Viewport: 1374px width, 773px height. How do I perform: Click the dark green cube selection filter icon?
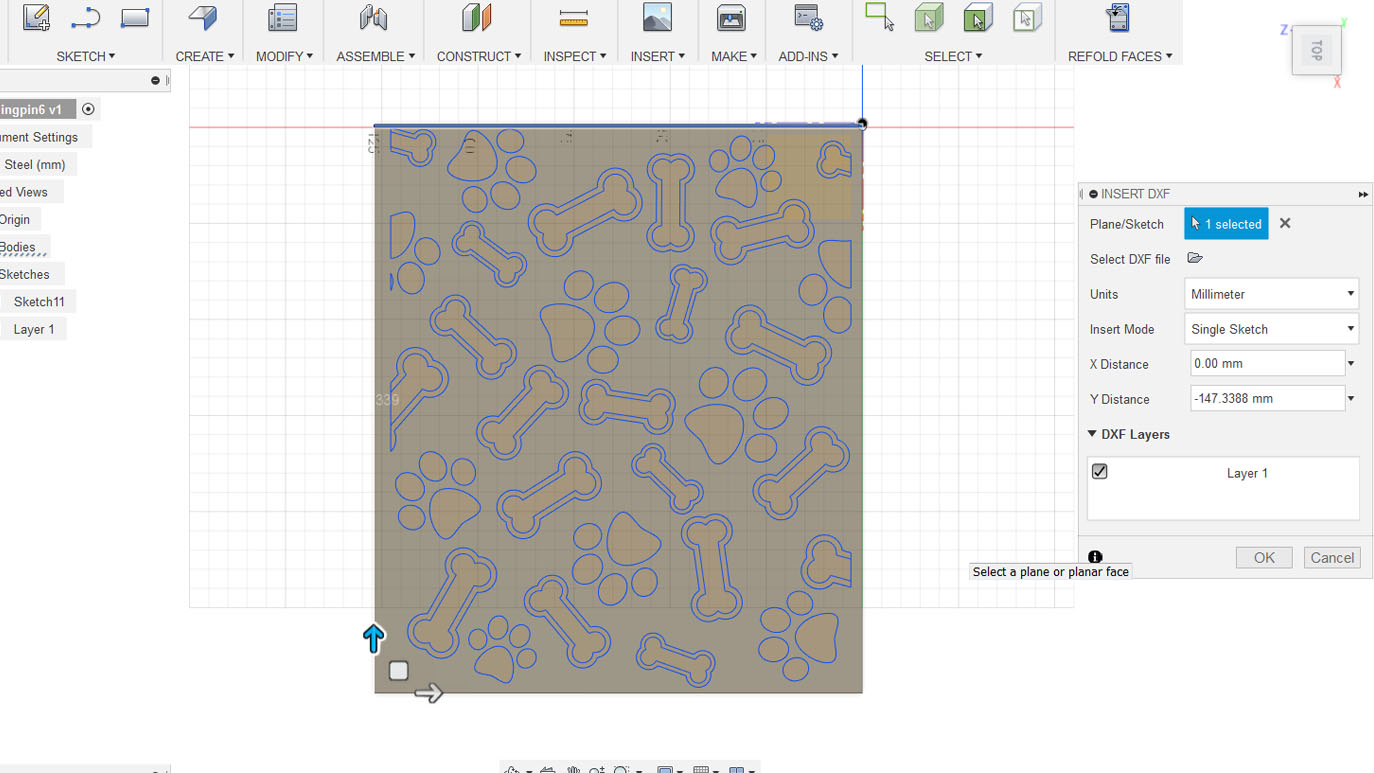coord(978,18)
